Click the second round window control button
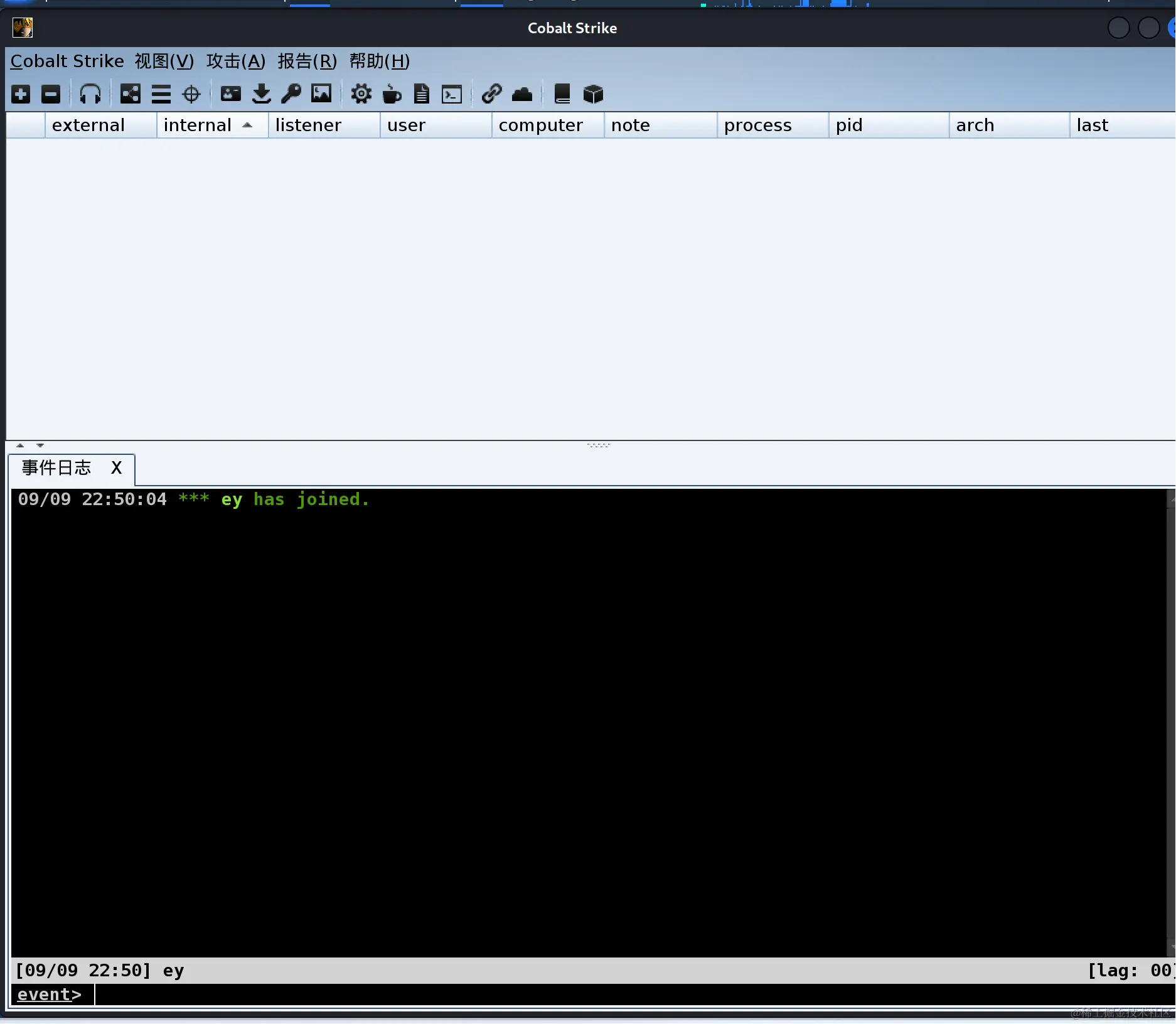 pyautogui.click(x=1148, y=28)
